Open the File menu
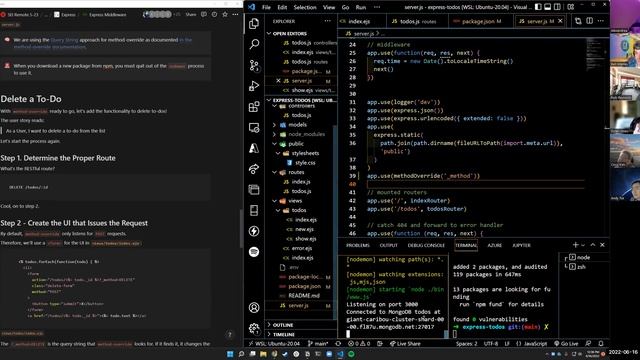The height and width of the screenshot is (360, 640). tap(266, 7)
